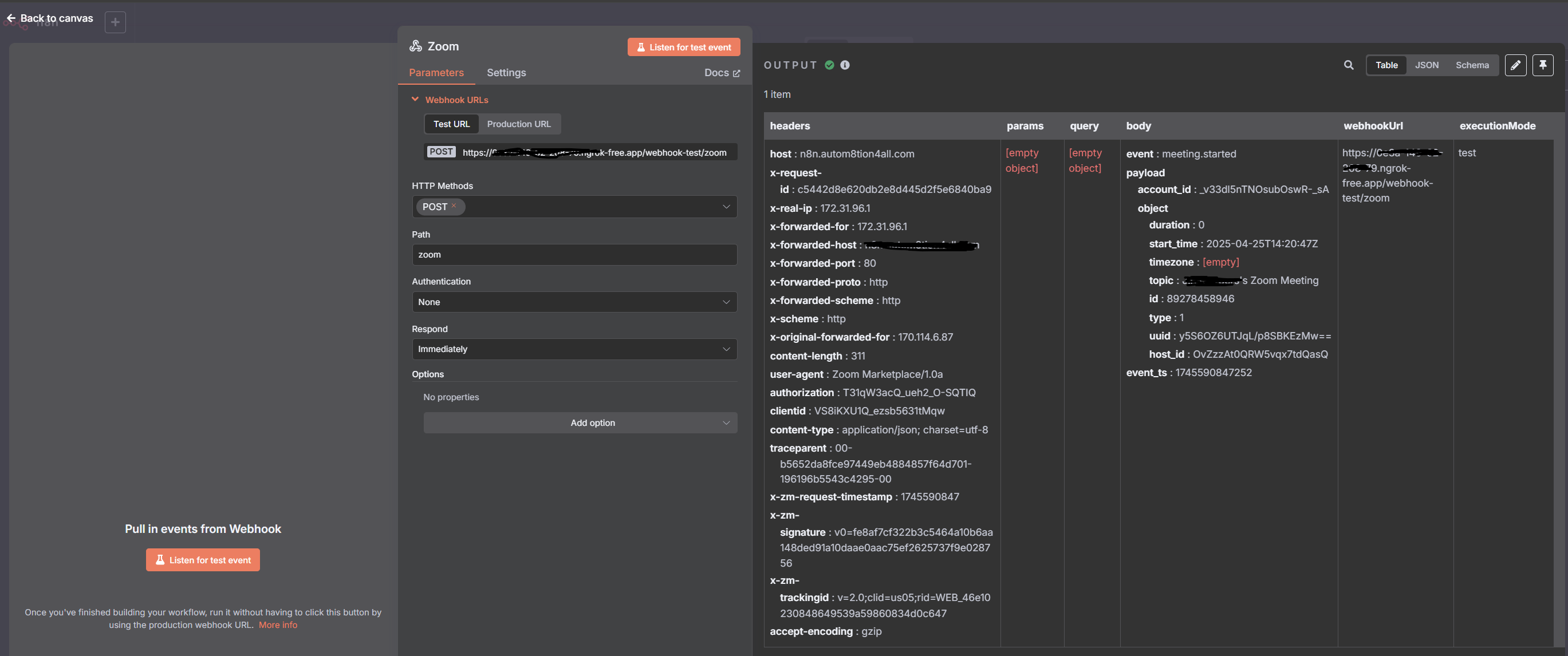The height and width of the screenshot is (656, 1568).
Task: Click the event value meeting.started
Action: pyautogui.click(x=1199, y=154)
